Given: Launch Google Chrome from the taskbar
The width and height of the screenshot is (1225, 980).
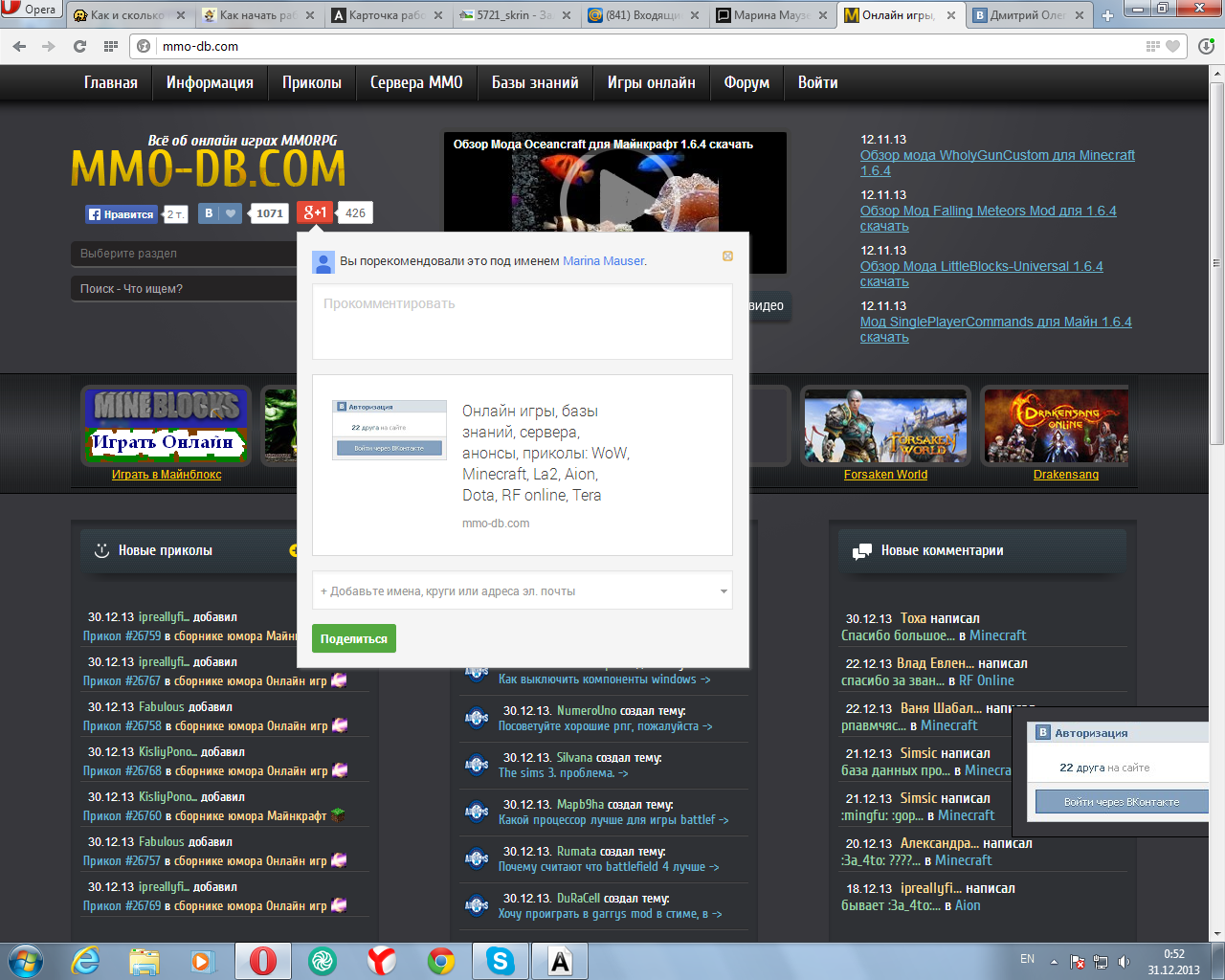Looking at the screenshot, I should [x=440, y=961].
